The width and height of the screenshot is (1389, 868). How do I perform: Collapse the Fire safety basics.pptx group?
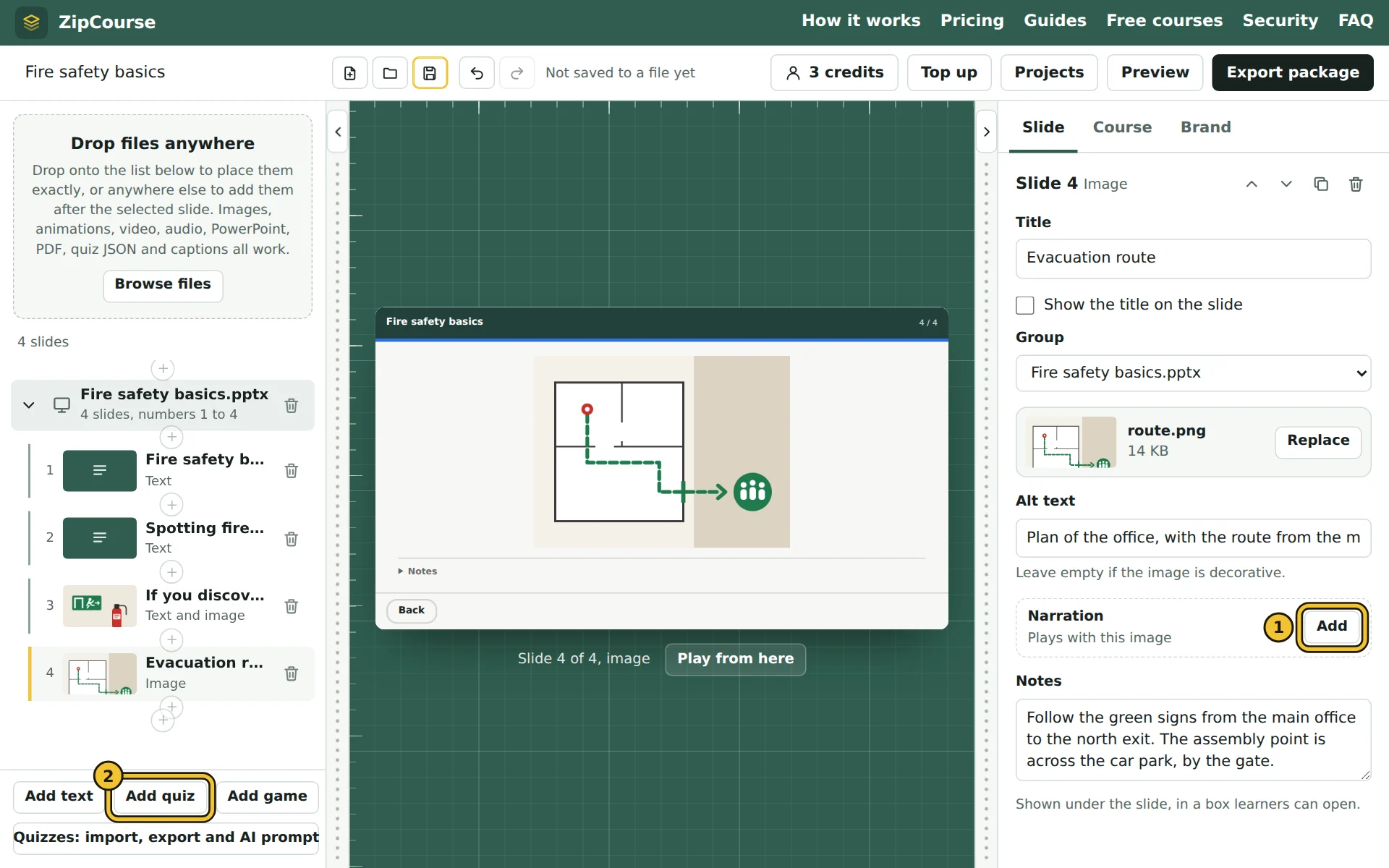tap(29, 405)
